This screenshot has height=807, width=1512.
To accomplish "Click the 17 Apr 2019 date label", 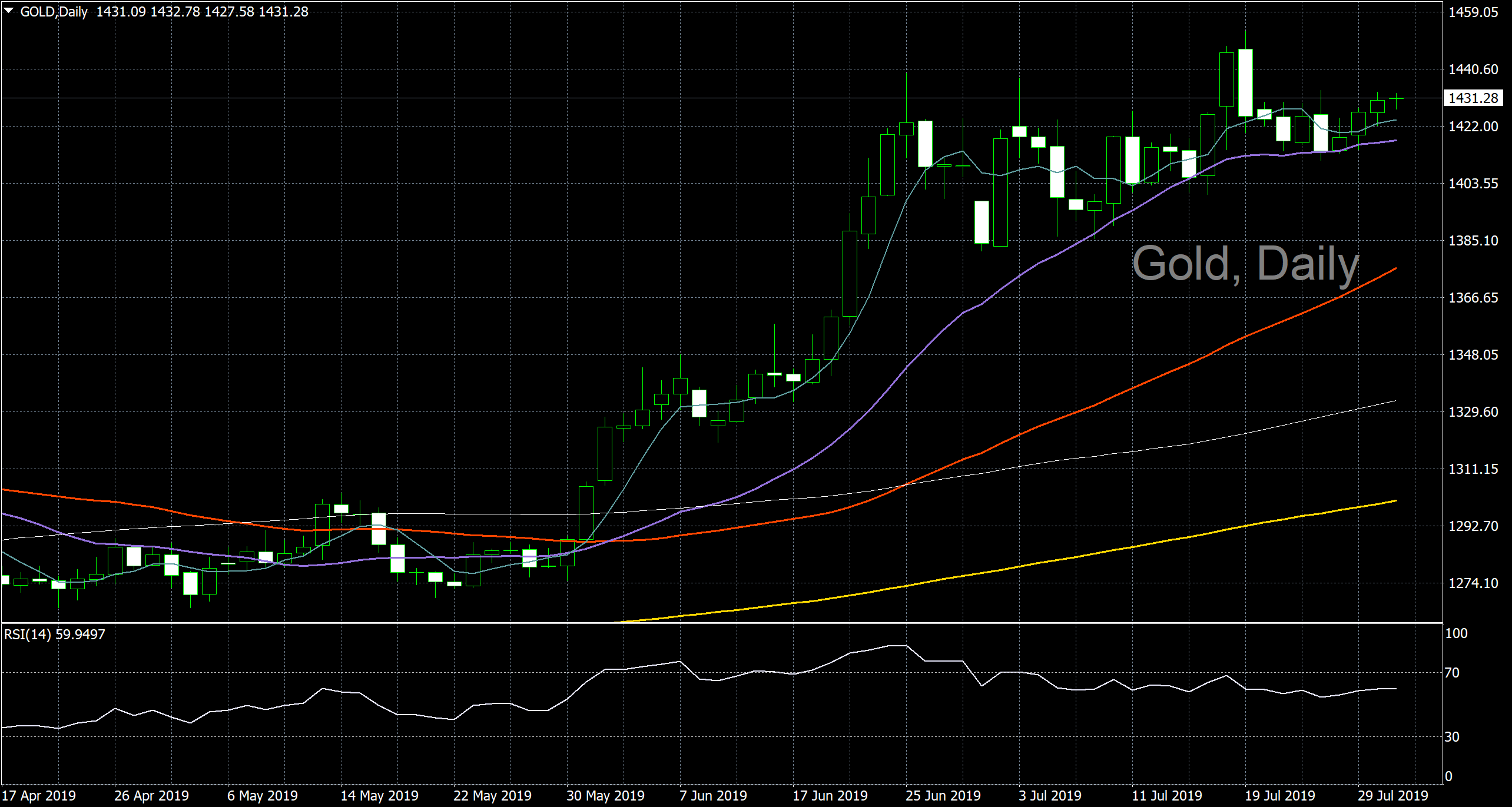I will point(39,796).
